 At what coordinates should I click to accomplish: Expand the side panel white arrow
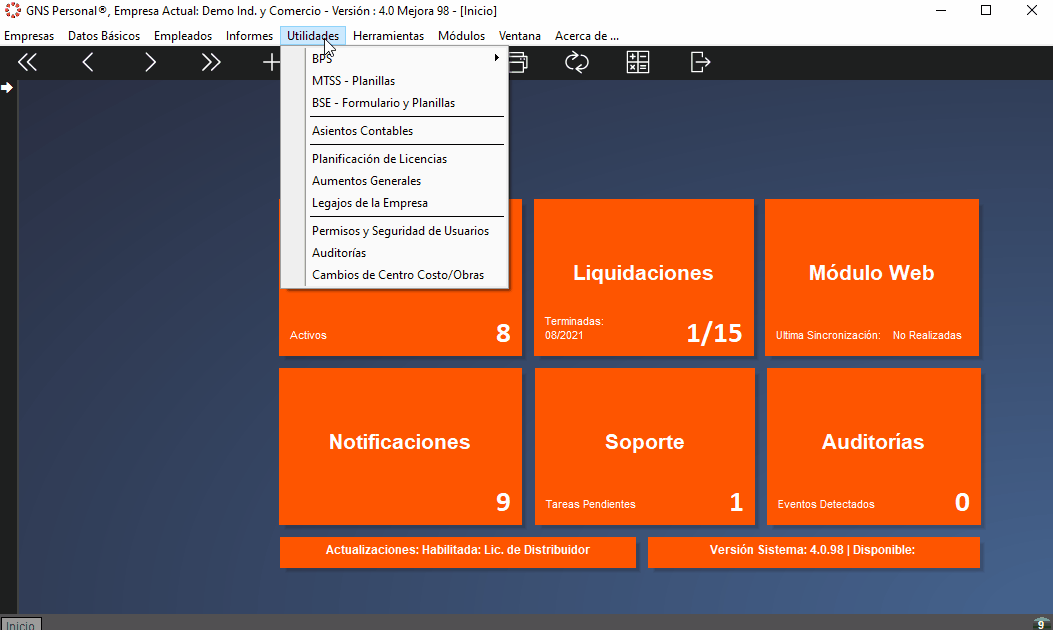coord(7,87)
